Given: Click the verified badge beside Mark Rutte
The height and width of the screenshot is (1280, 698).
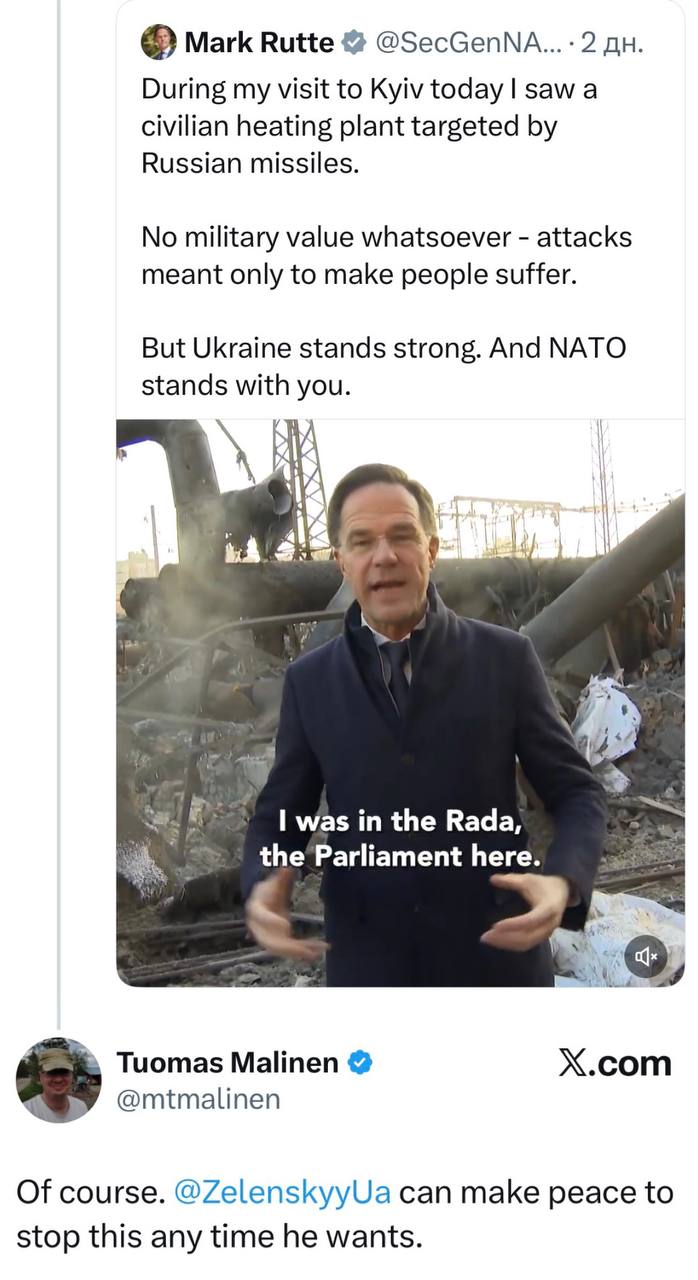Looking at the screenshot, I should (353, 43).
